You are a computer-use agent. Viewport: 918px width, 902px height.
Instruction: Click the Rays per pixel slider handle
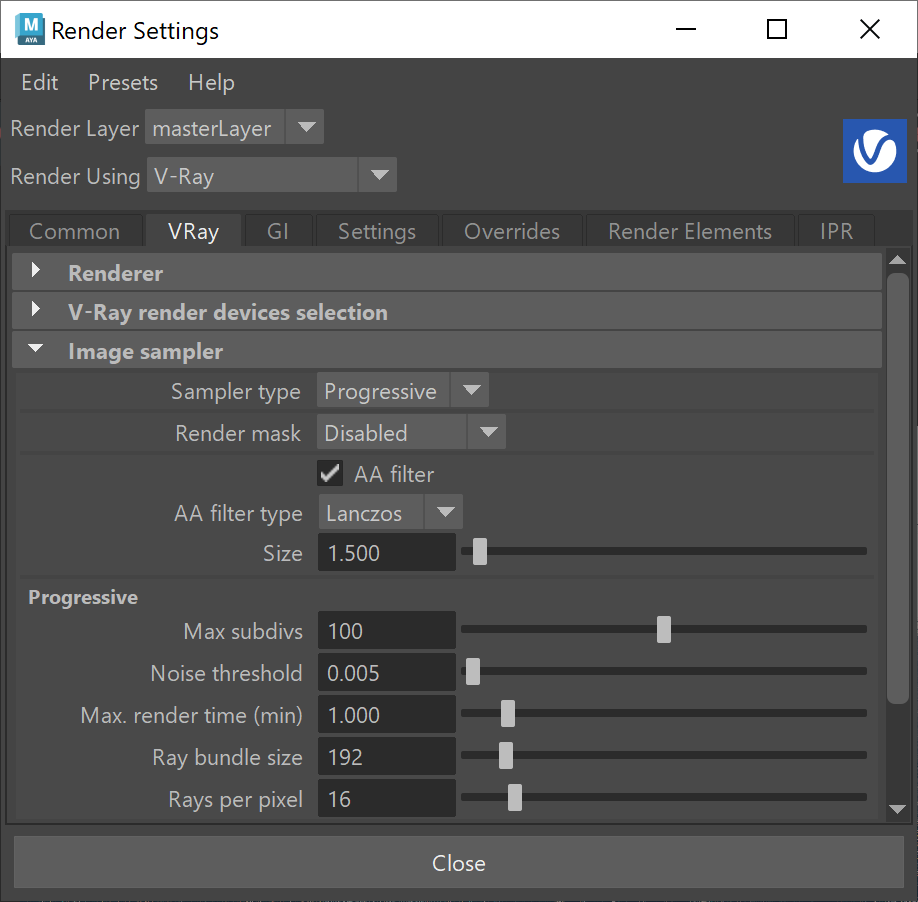tap(515, 798)
